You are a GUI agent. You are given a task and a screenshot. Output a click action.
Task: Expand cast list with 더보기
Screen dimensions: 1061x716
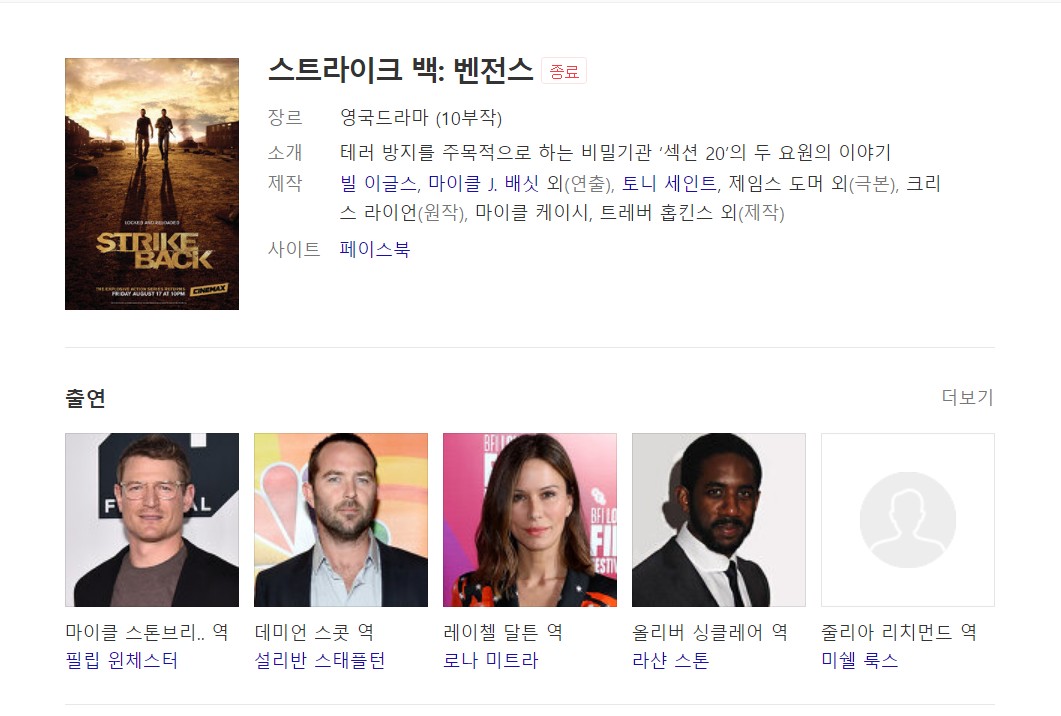click(x=967, y=397)
